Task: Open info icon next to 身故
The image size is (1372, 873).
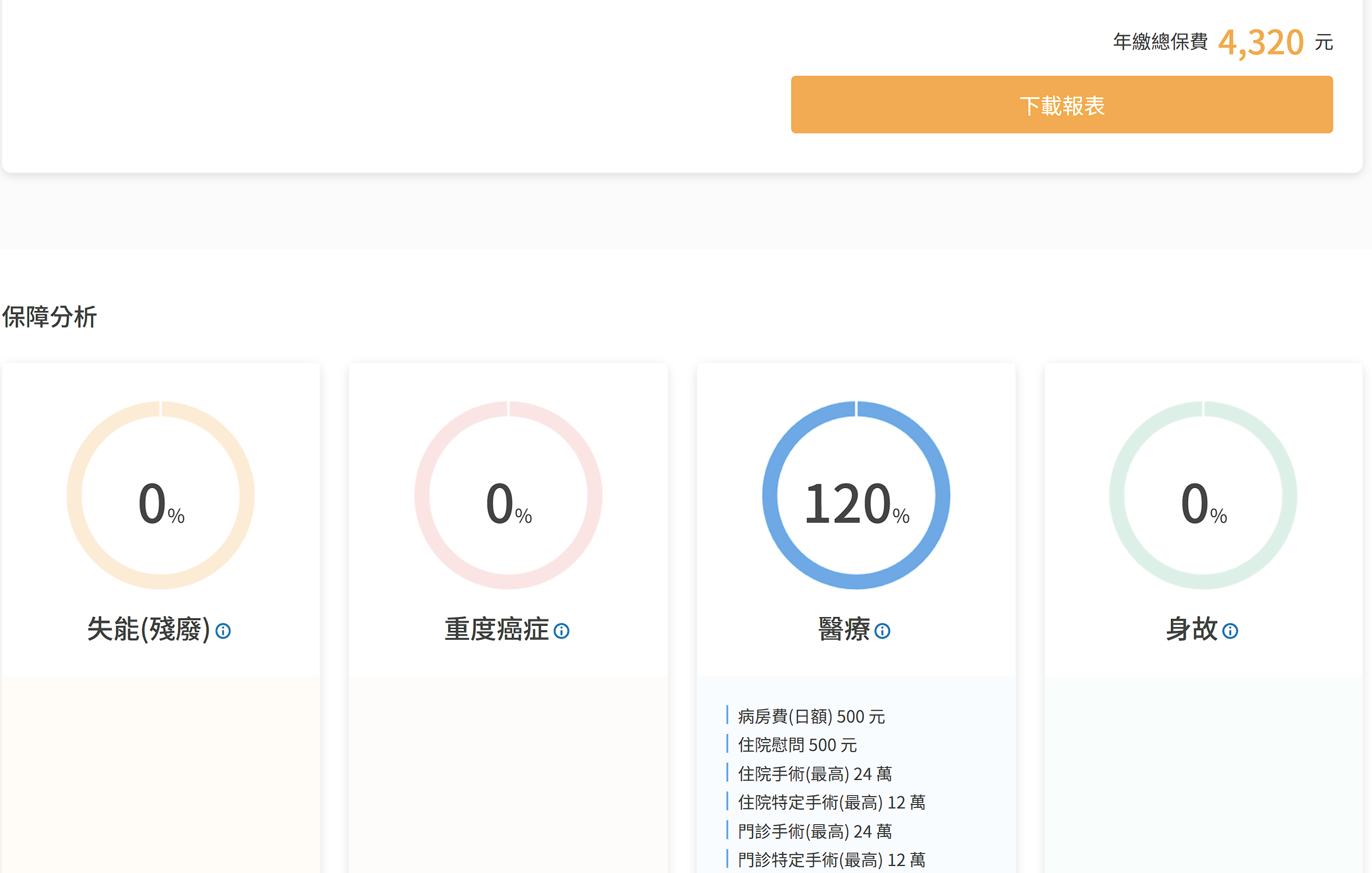Action: tap(1230, 631)
